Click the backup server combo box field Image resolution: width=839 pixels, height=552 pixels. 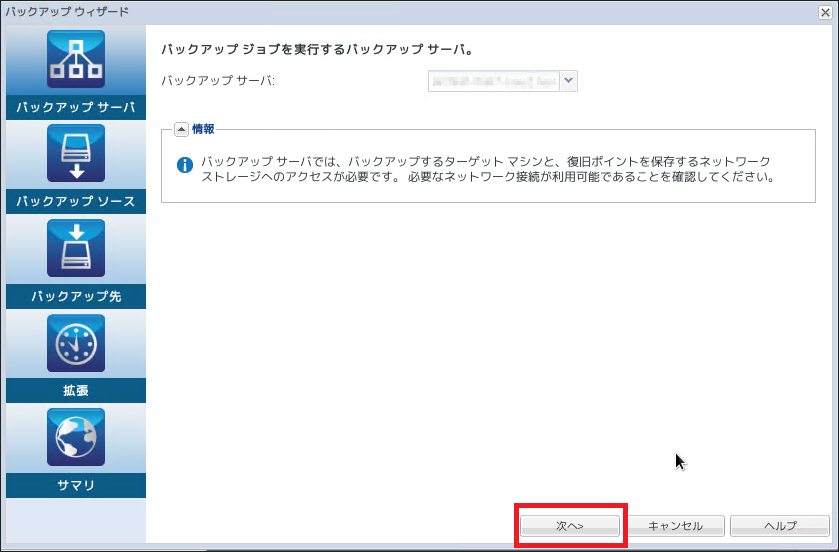pyautogui.click(x=493, y=81)
